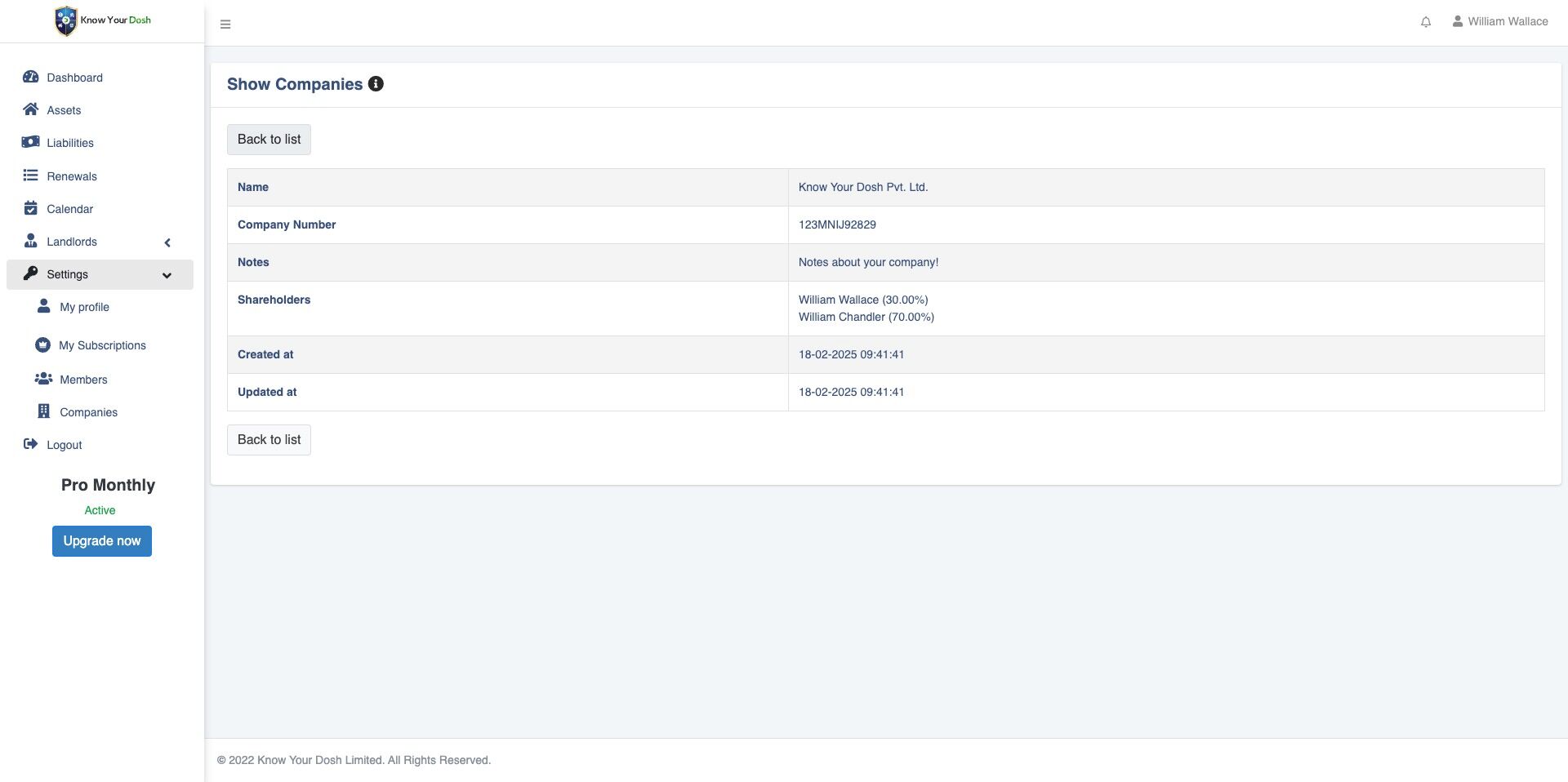Expand the Landlords submenu arrow
The width and height of the screenshot is (1568, 782).
pos(167,242)
